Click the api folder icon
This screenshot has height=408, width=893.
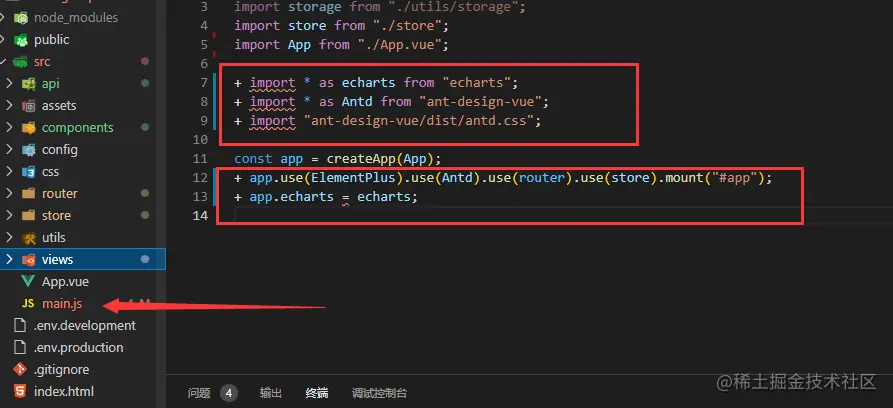tap(28, 84)
